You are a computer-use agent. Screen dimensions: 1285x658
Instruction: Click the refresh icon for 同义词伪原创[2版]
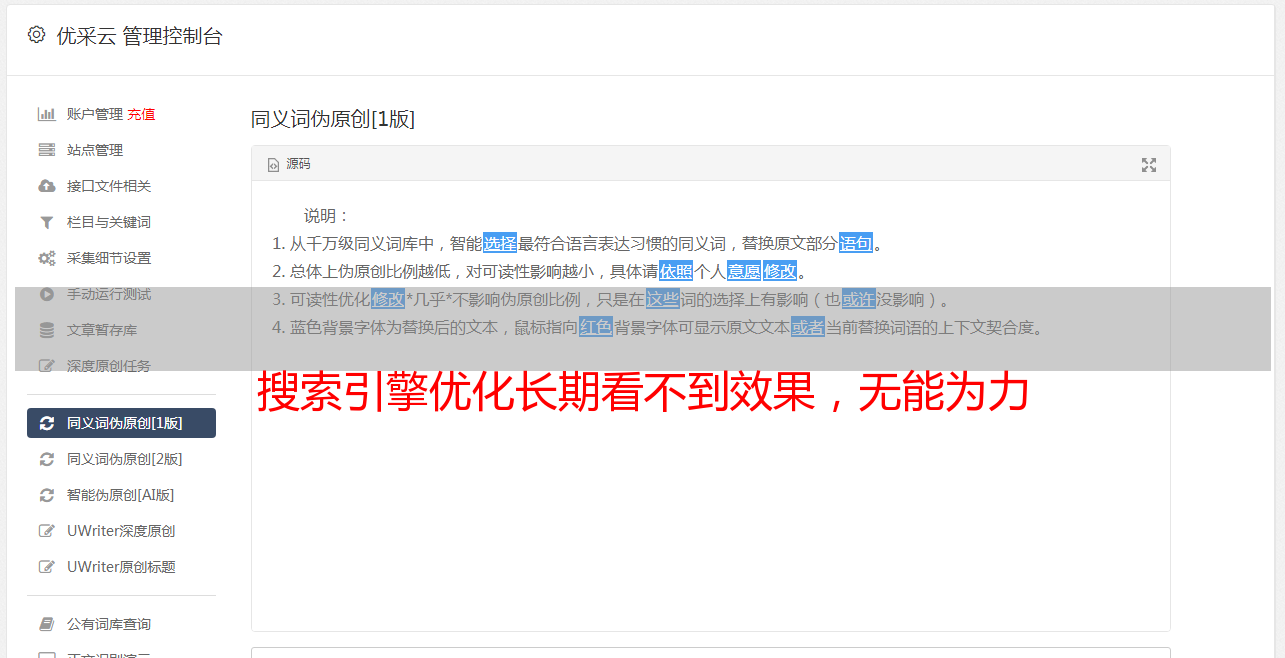[46, 459]
